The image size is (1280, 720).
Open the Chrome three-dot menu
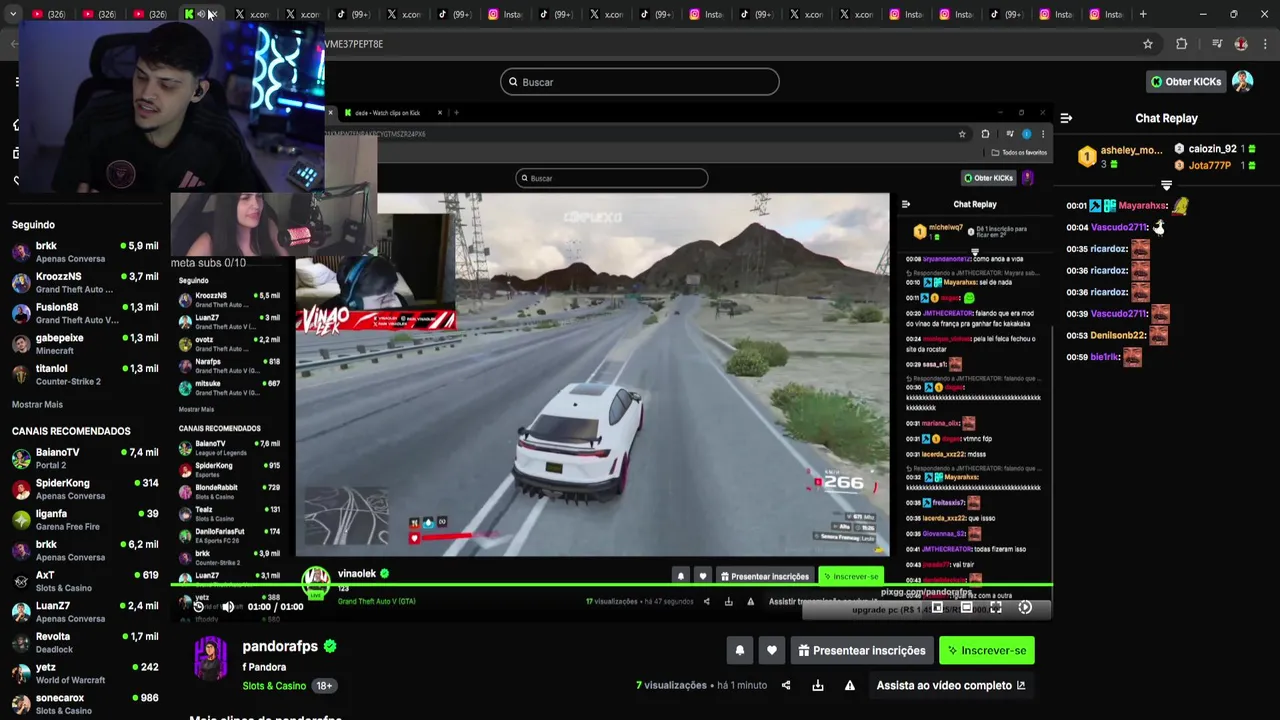[1266, 44]
